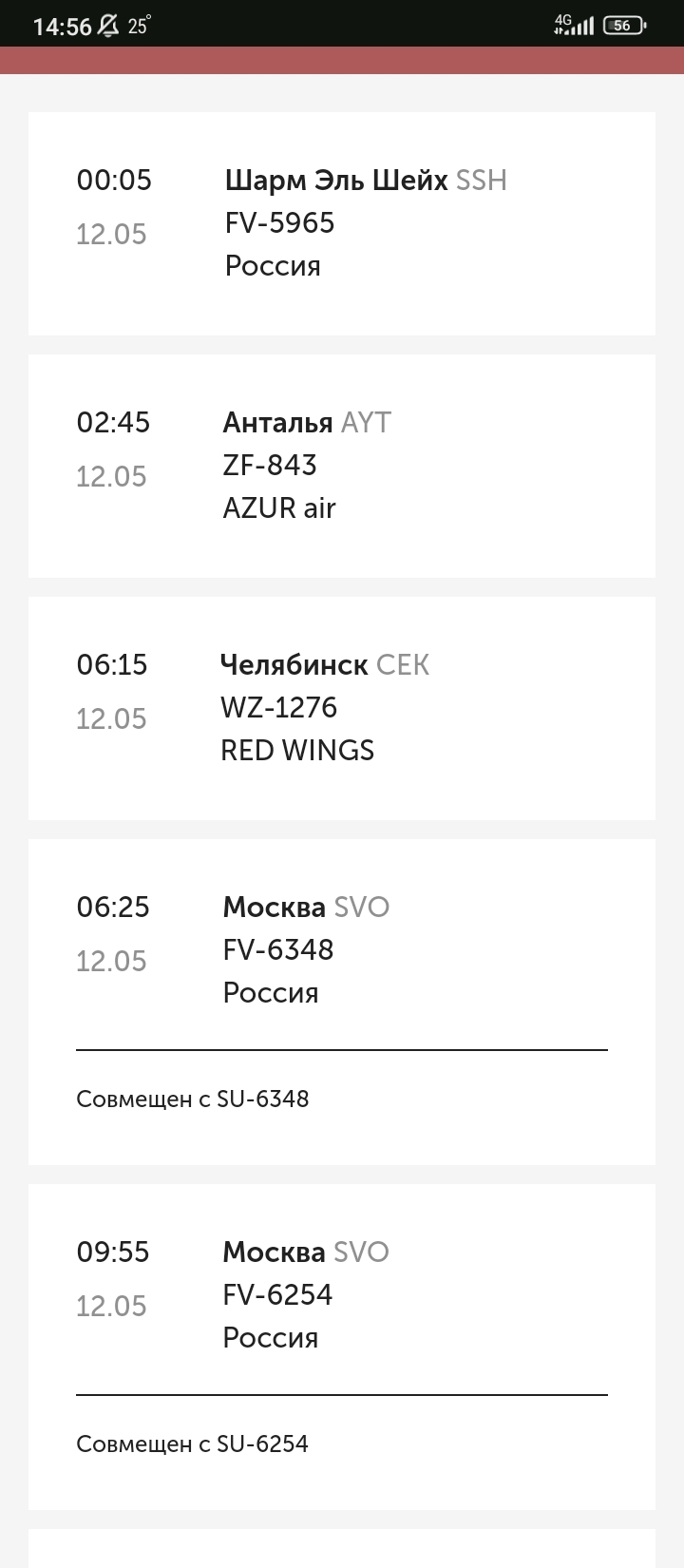Screen dimensions: 684x1568
Task: Select flight number FV-6348
Action: 278,950
